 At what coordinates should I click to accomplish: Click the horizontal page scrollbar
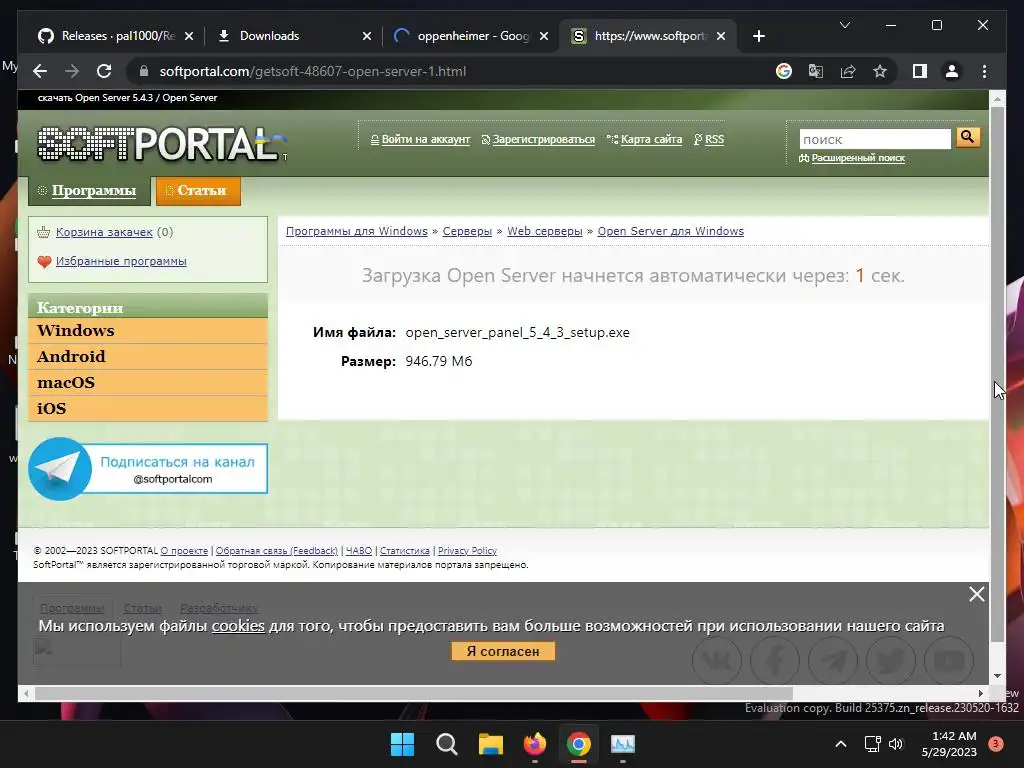coord(413,694)
